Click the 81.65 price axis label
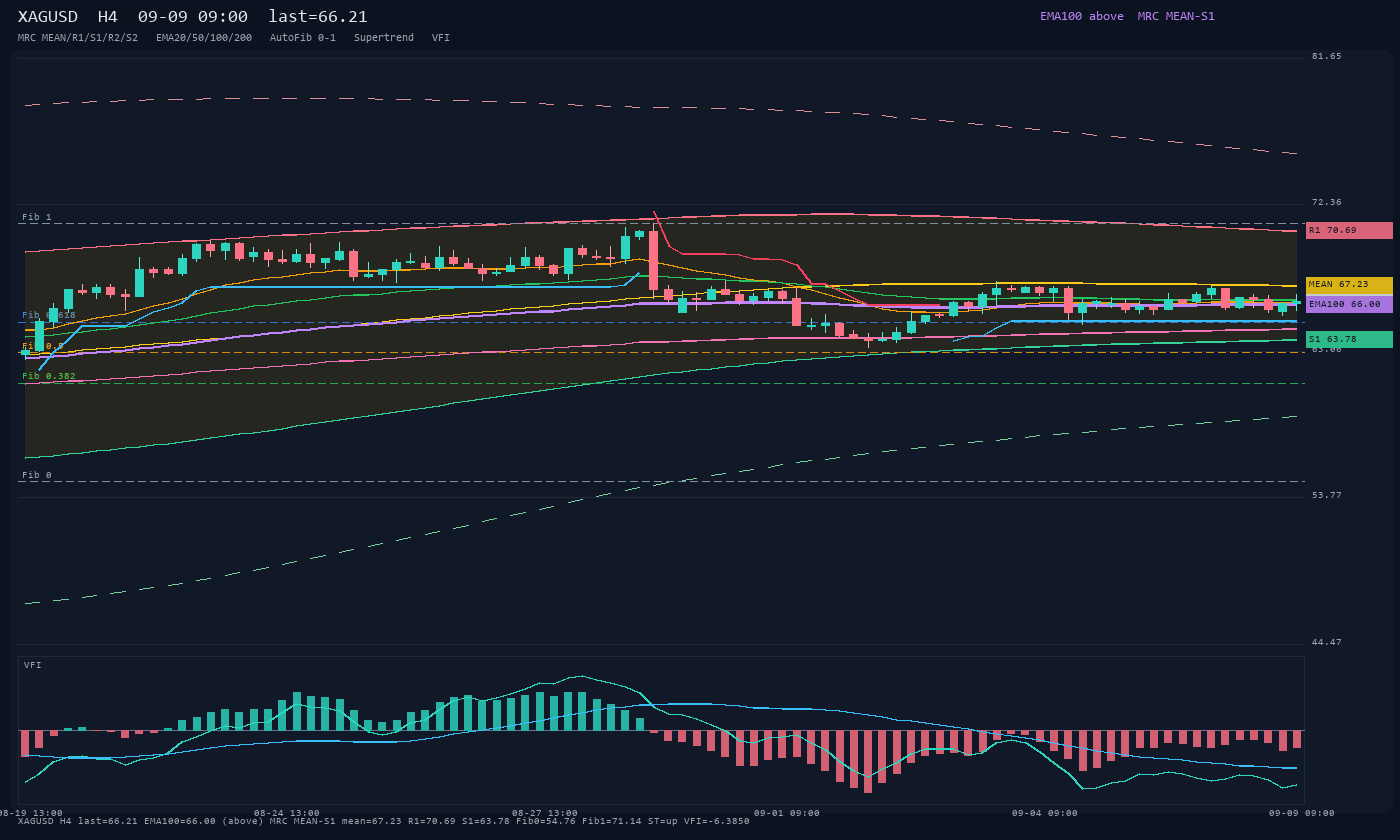This screenshot has height=840, width=1400. 1327,56
